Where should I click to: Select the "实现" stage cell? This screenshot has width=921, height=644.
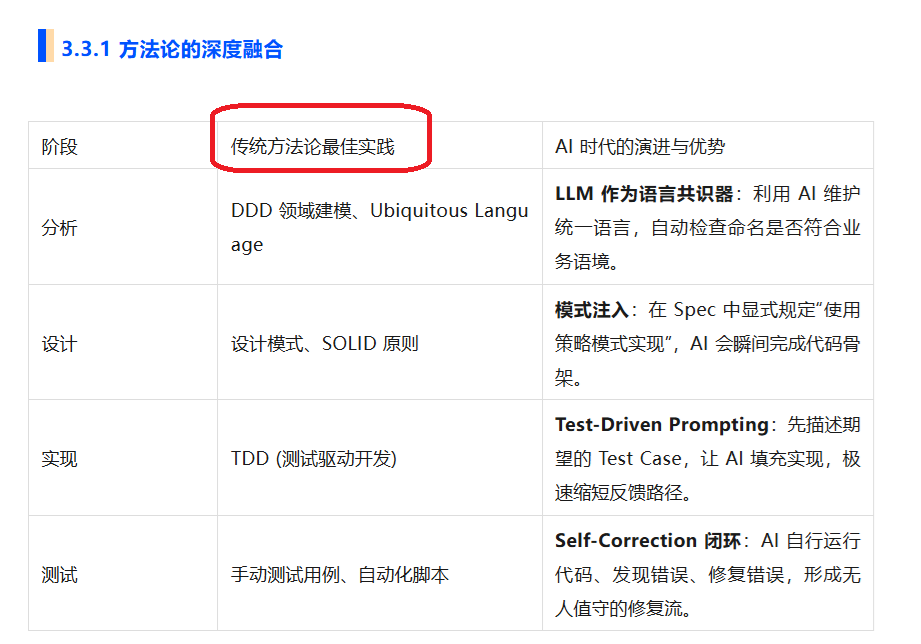(x=60, y=459)
